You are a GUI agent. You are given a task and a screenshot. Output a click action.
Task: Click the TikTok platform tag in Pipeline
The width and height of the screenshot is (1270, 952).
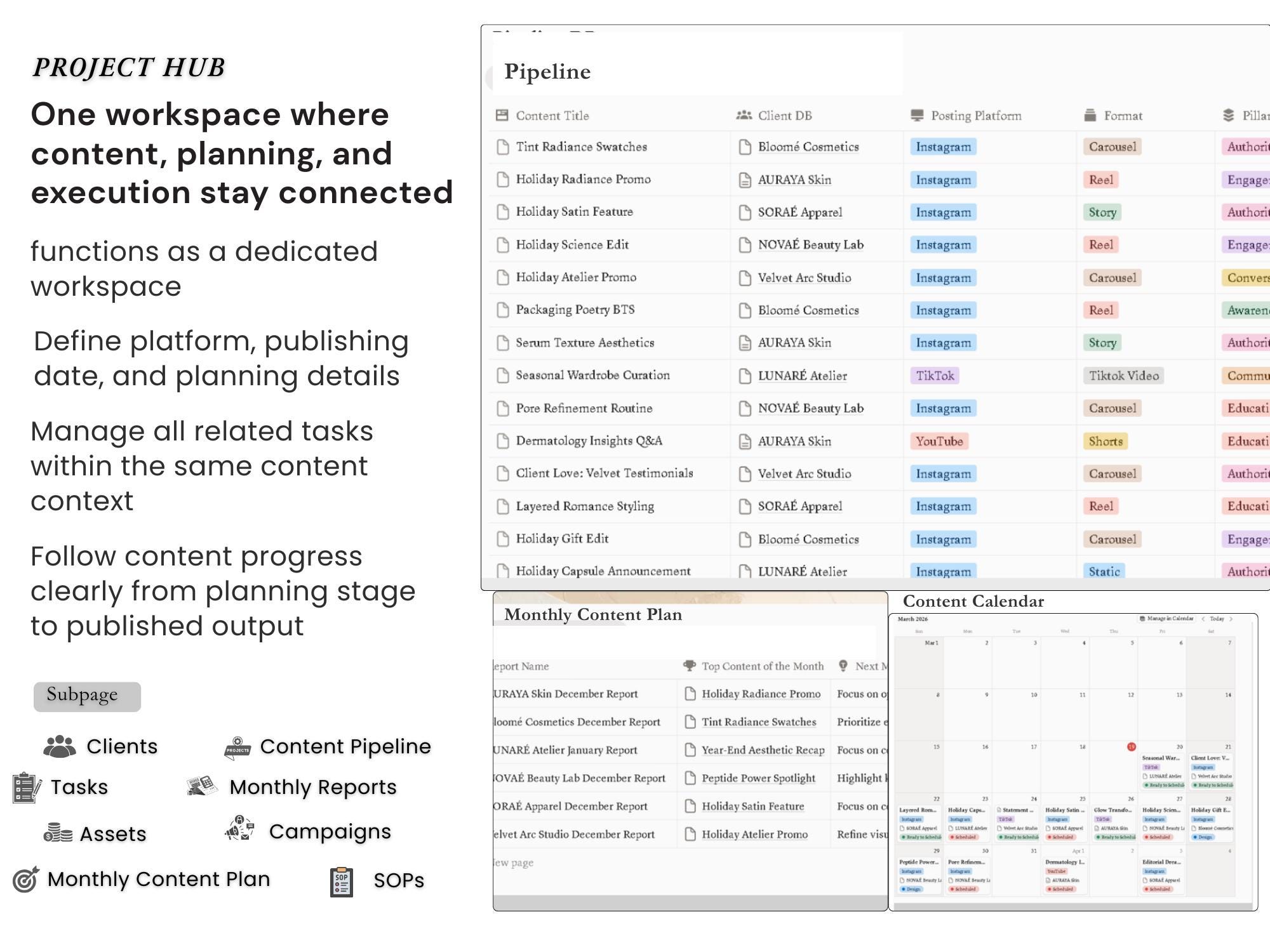pos(935,376)
